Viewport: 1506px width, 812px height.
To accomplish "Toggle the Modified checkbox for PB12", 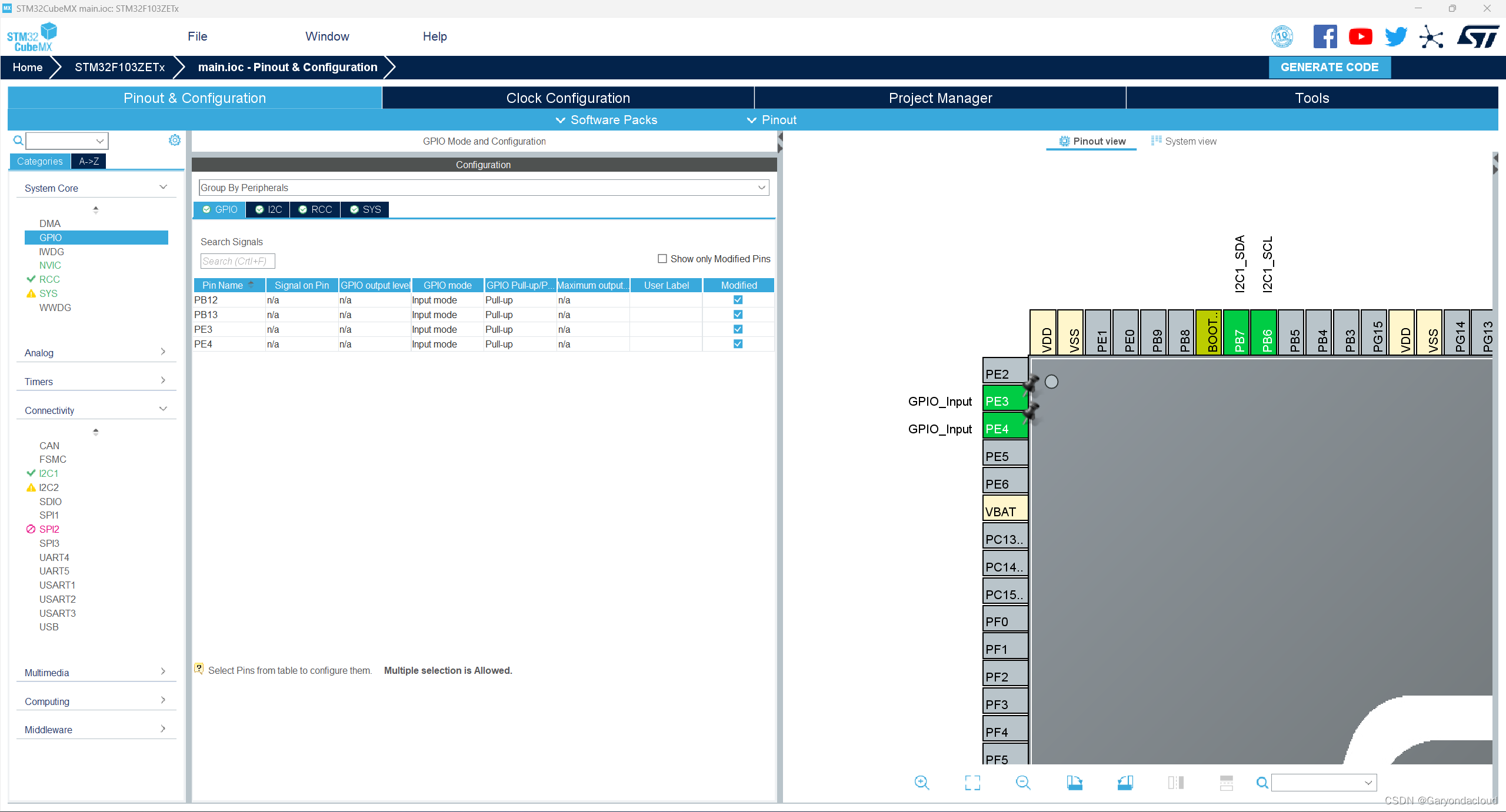I will click(738, 300).
